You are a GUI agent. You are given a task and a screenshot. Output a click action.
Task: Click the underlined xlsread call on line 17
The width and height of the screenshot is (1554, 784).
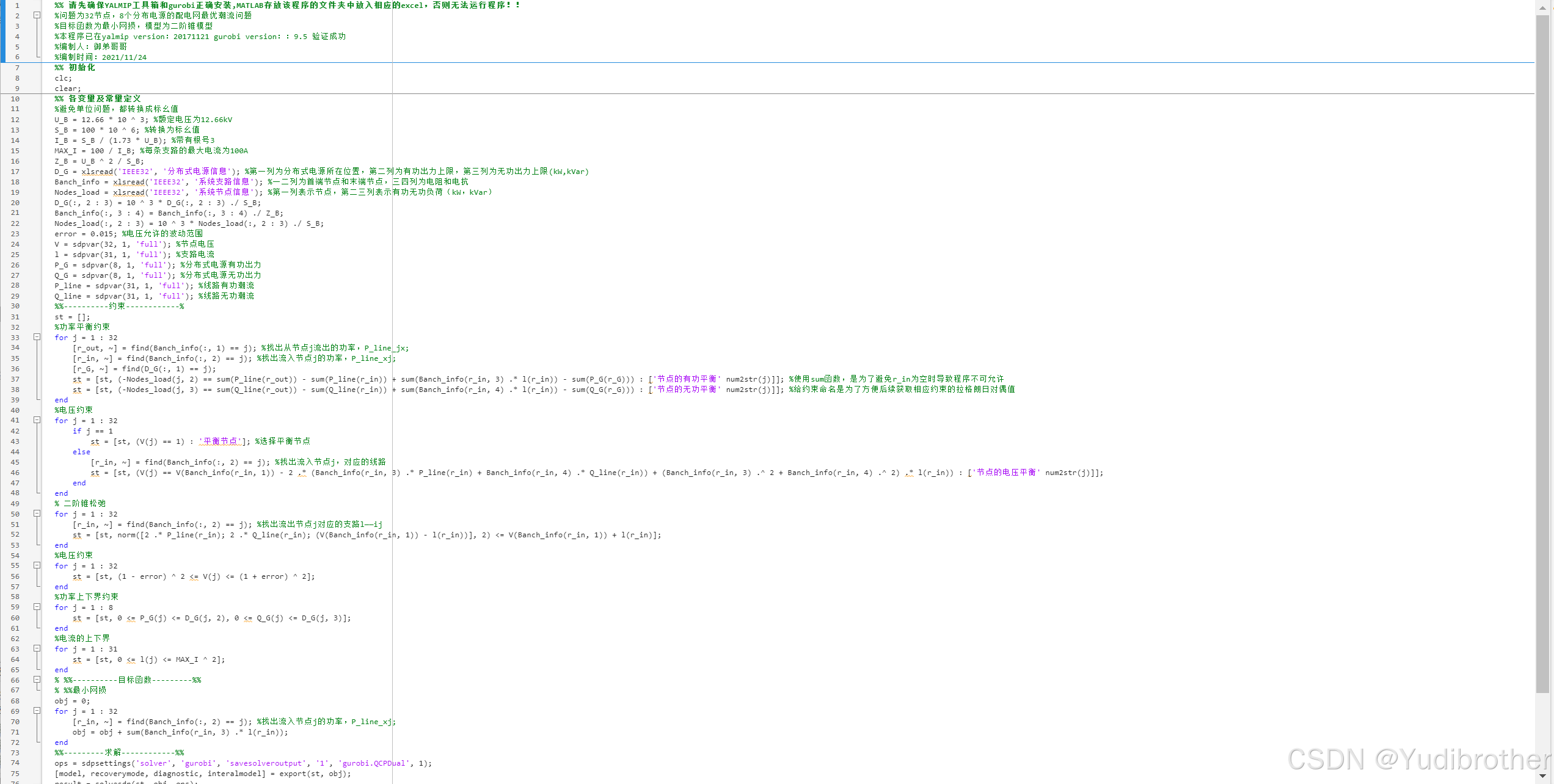click(x=97, y=172)
